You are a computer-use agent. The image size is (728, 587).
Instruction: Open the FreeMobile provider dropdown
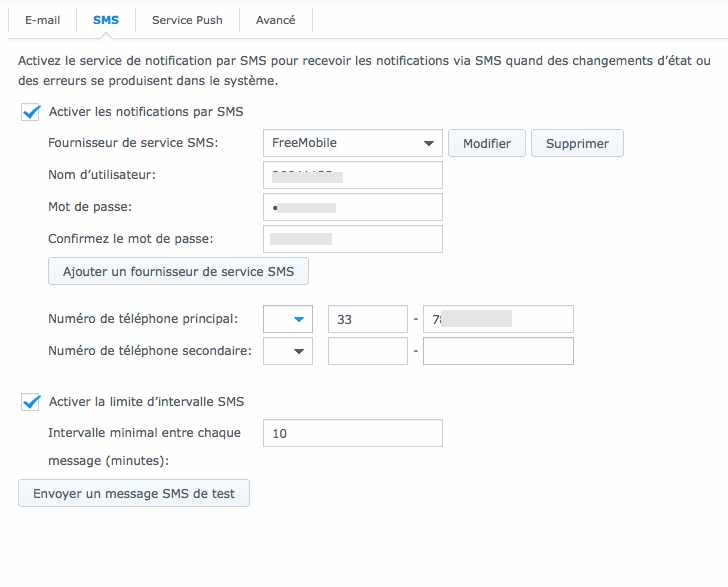(x=353, y=143)
